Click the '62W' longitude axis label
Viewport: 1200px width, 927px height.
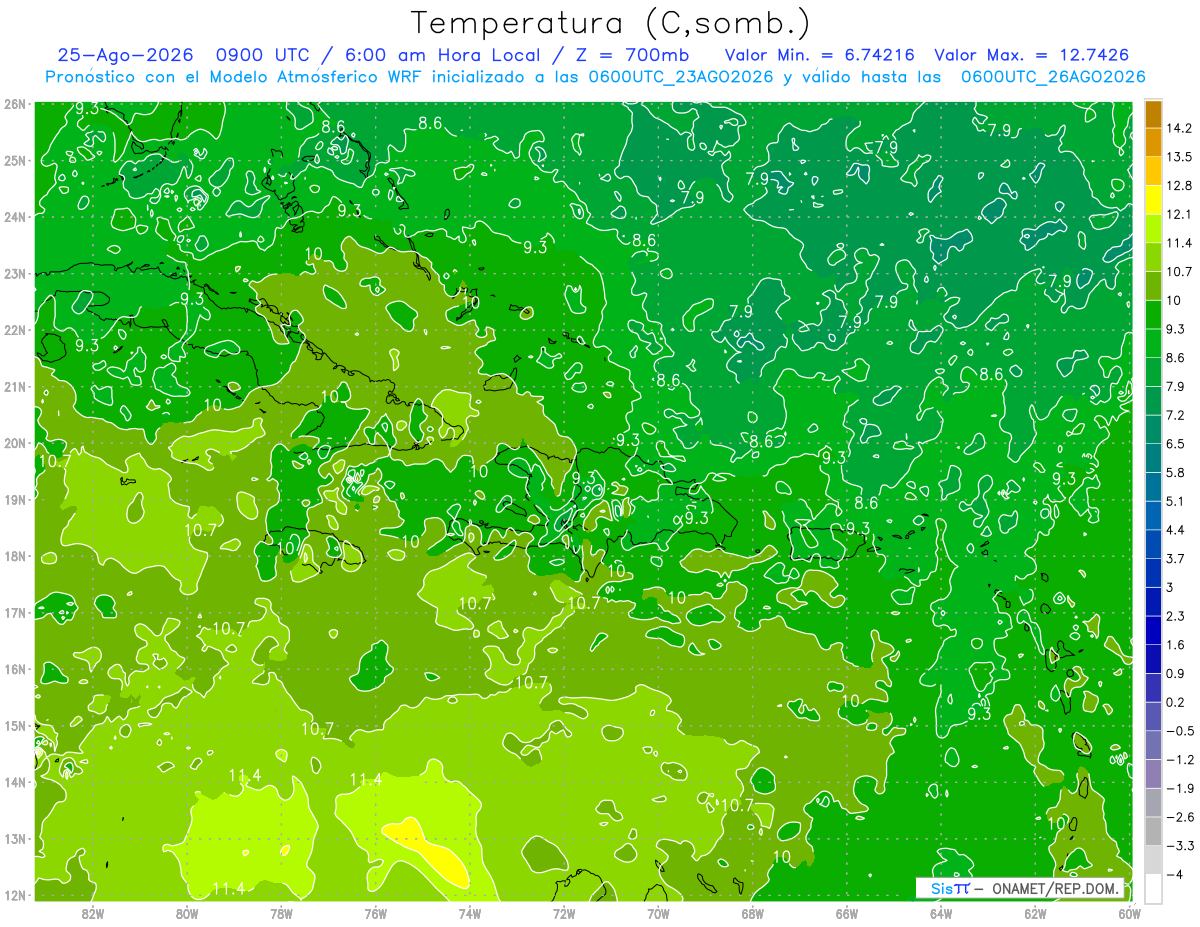point(1035,913)
